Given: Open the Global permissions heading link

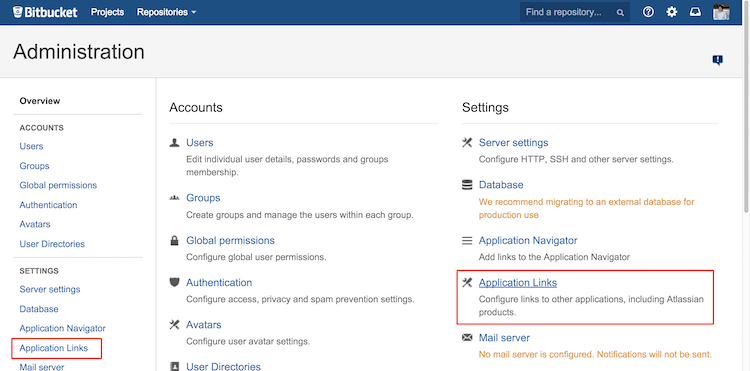Looking at the screenshot, I should 231,240.
